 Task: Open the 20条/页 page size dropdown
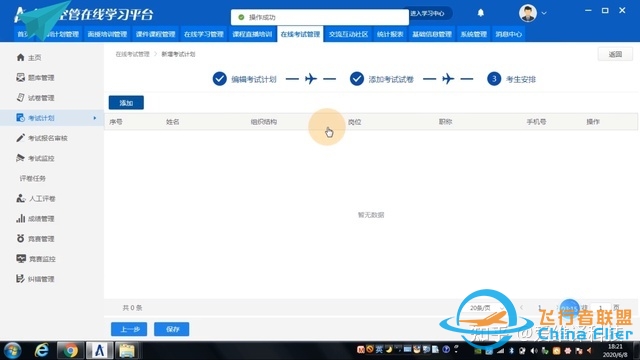[x=486, y=308]
